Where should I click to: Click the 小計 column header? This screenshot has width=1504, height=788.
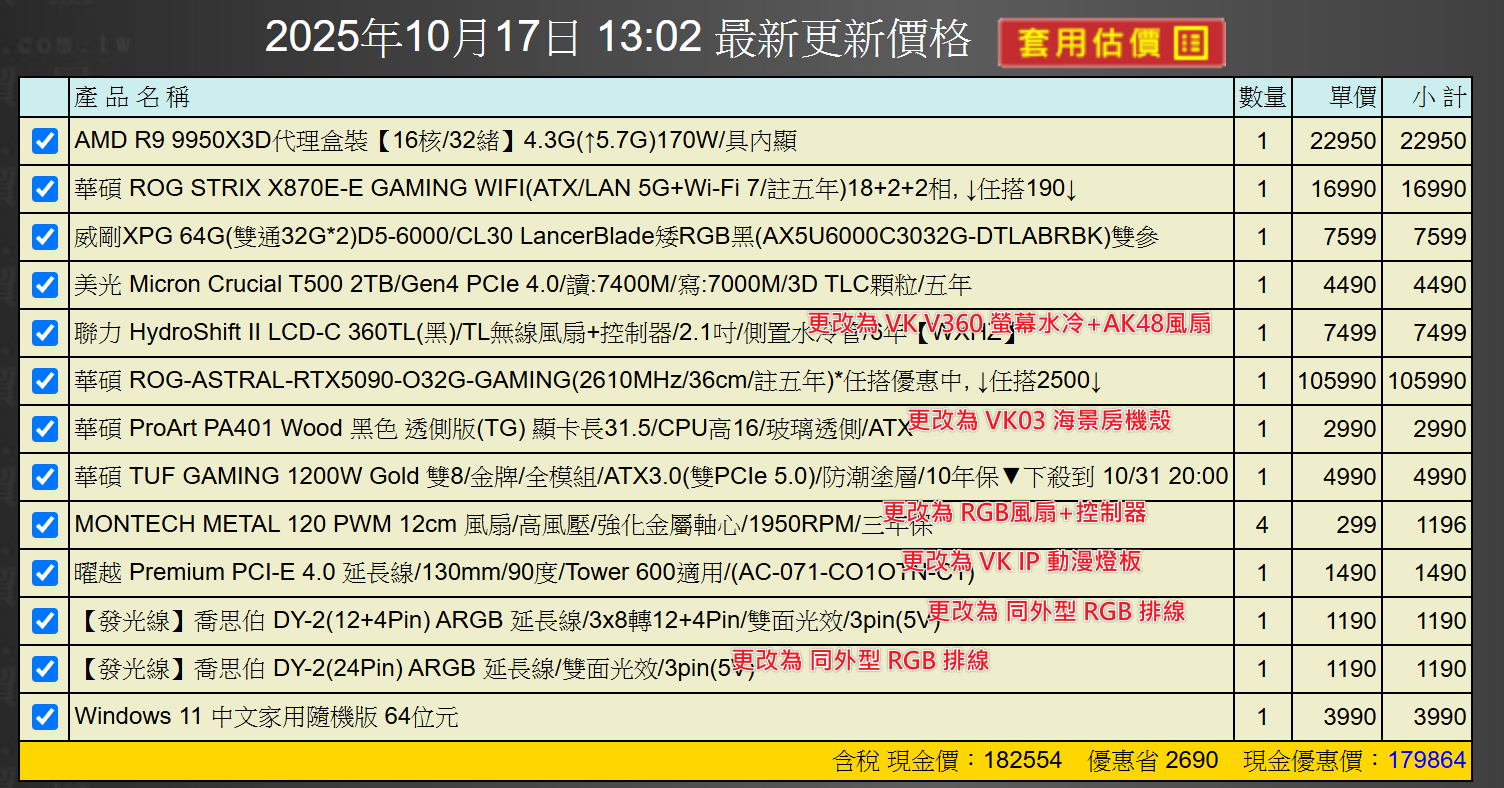[1438, 97]
